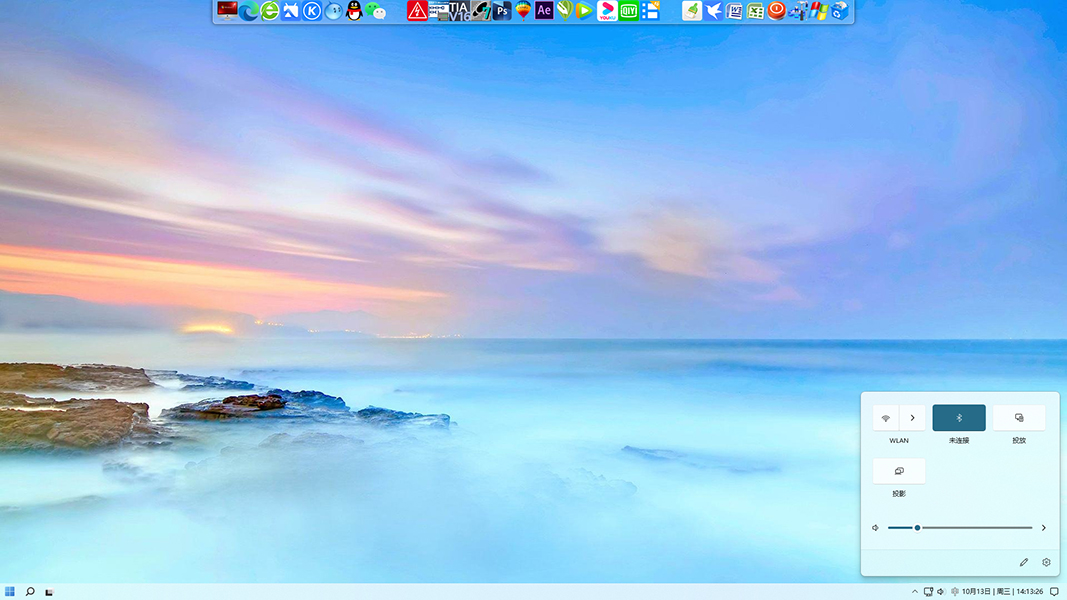Open After Effects from the dock

tap(544, 11)
